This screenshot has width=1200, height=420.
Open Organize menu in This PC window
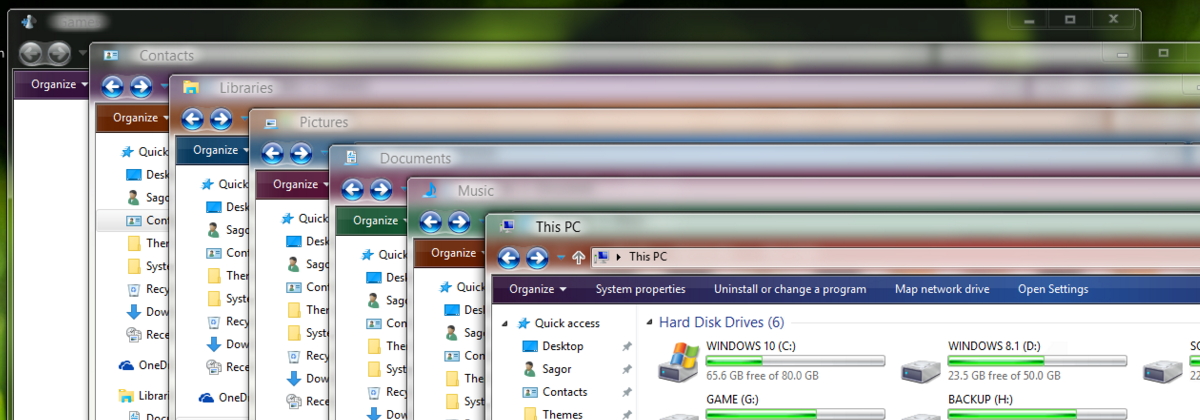[538, 289]
